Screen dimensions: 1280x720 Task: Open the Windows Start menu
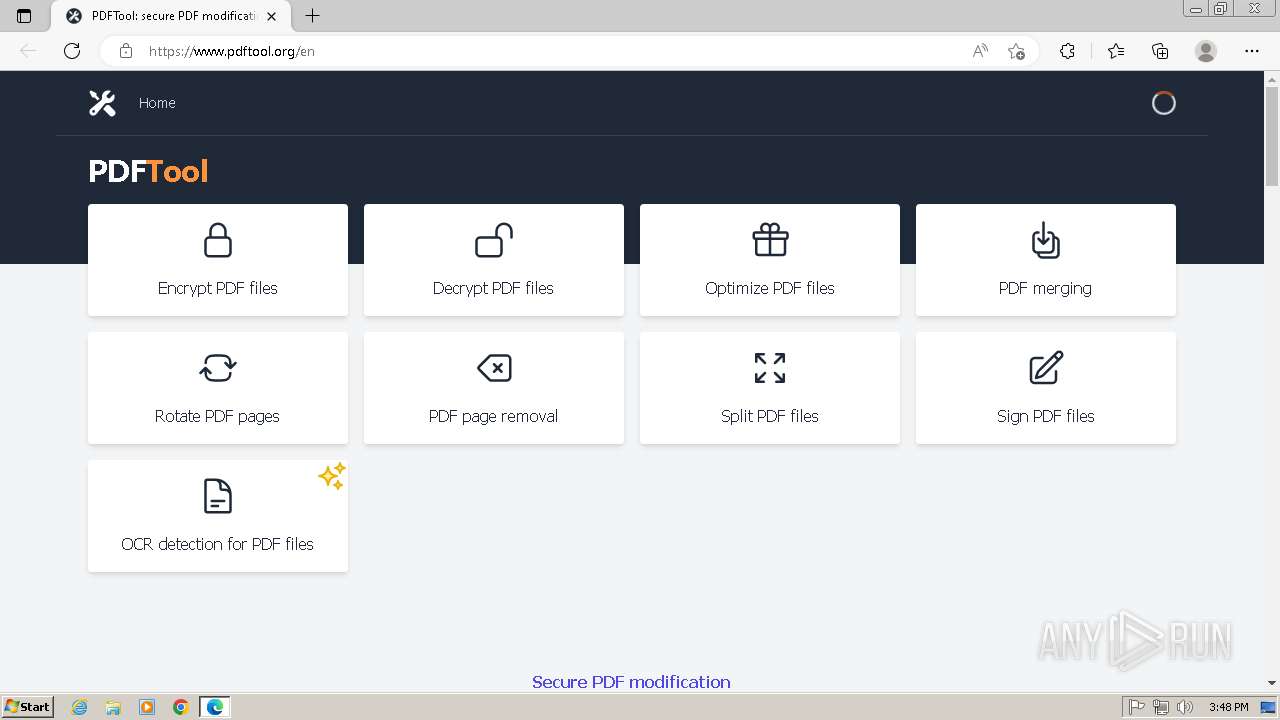(27, 707)
